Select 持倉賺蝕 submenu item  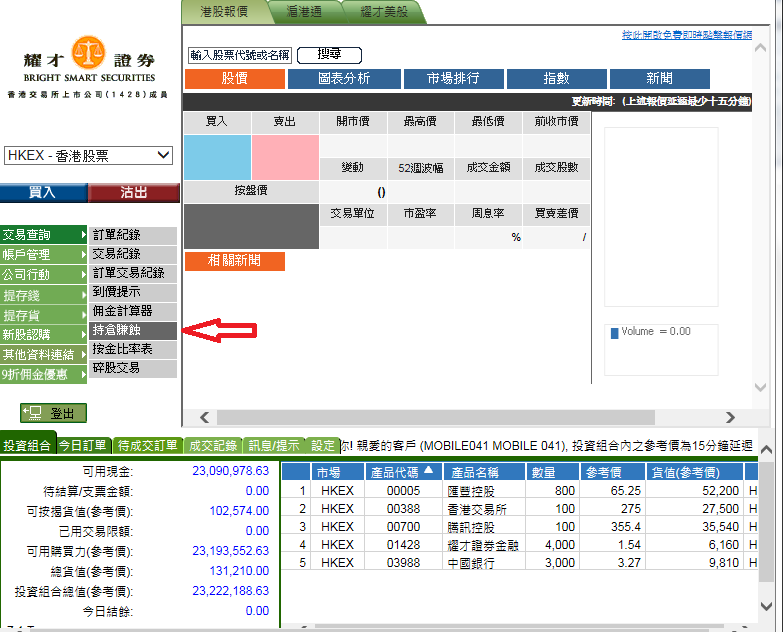coord(133,330)
